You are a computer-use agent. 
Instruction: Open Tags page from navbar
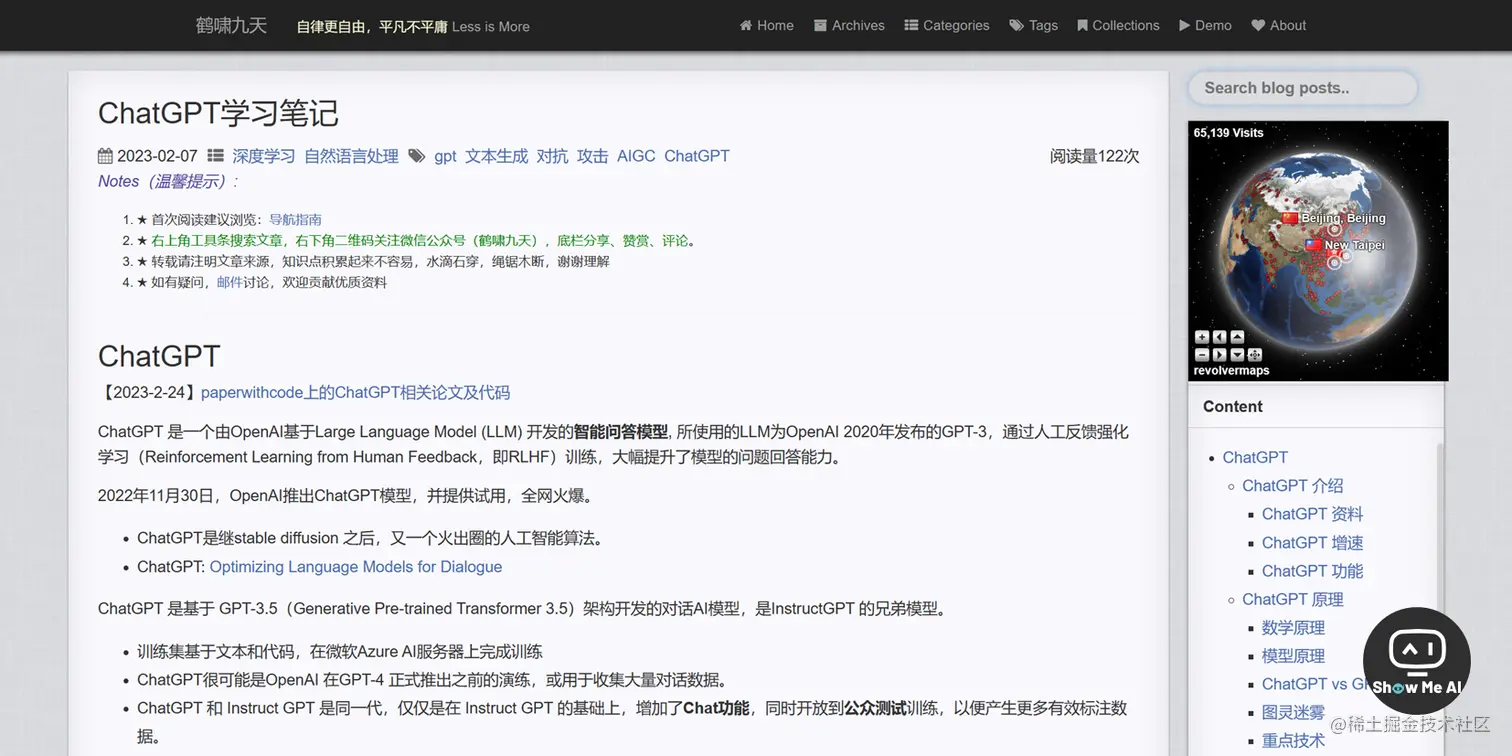pos(1033,25)
